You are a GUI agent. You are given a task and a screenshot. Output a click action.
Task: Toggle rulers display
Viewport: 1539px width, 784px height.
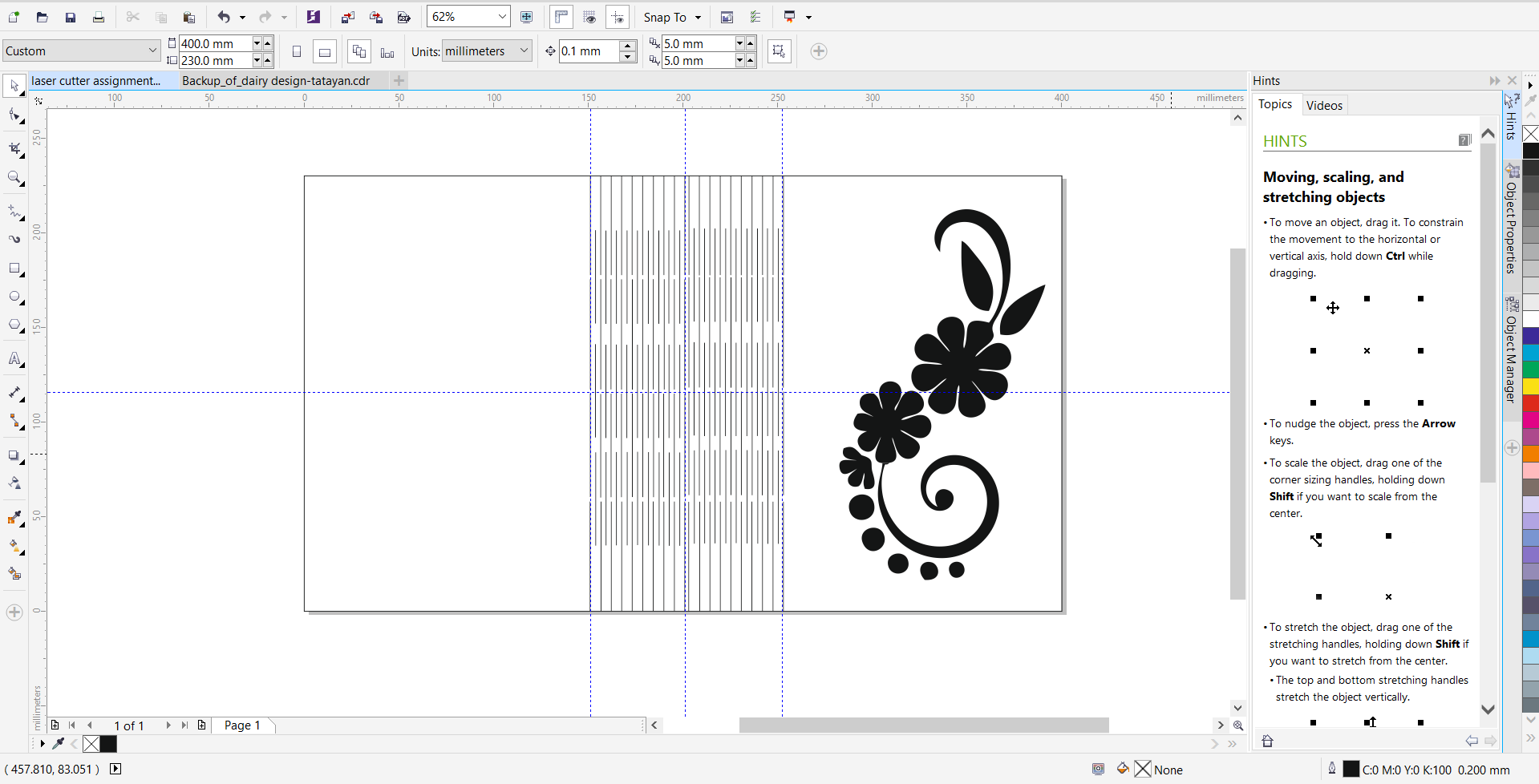click(x=561, y=17)
